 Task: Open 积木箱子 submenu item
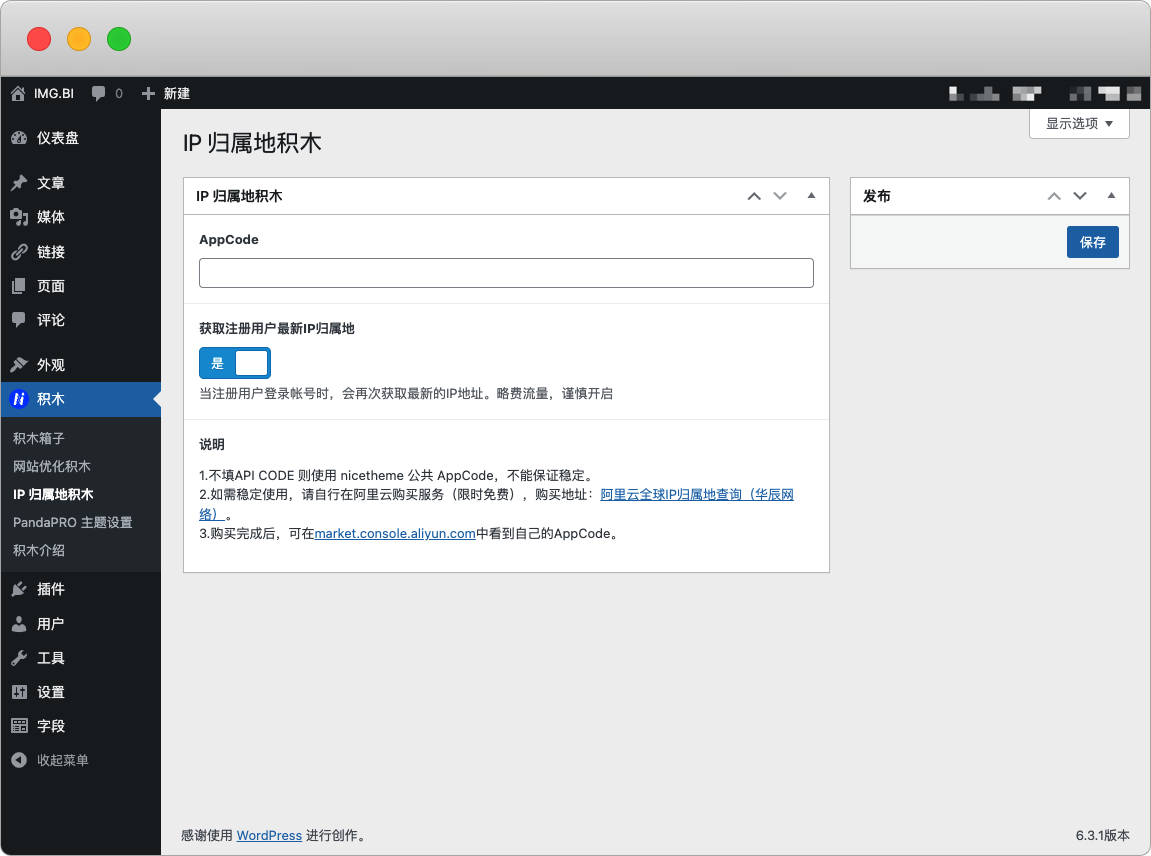point(39,438)
